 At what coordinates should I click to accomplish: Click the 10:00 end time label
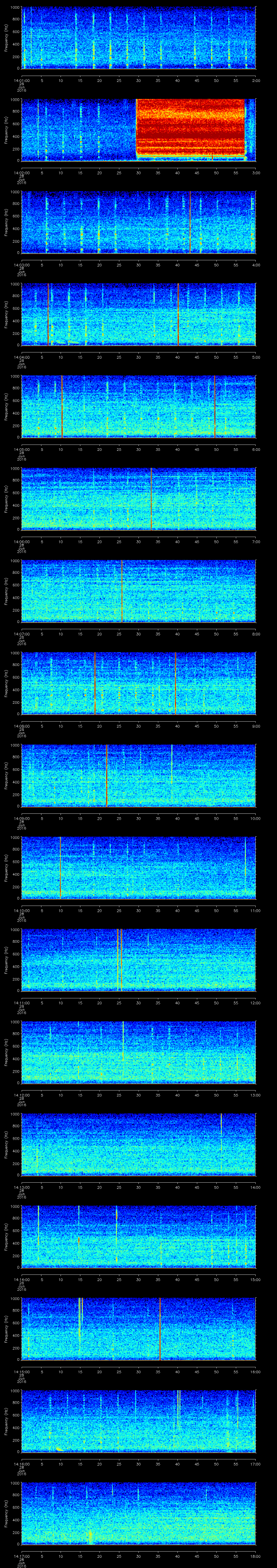255,819
